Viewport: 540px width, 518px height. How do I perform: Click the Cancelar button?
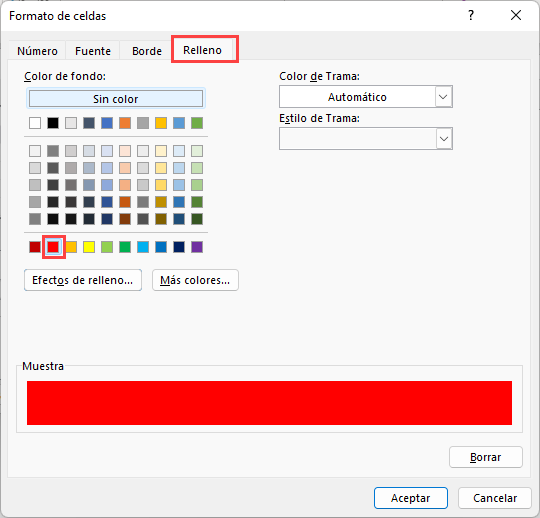[495, 498]
